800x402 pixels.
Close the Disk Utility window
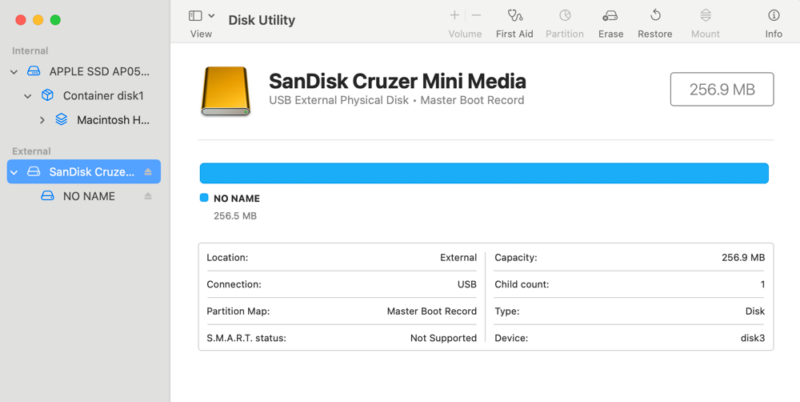pyautogui.click(x=20, y=20)
